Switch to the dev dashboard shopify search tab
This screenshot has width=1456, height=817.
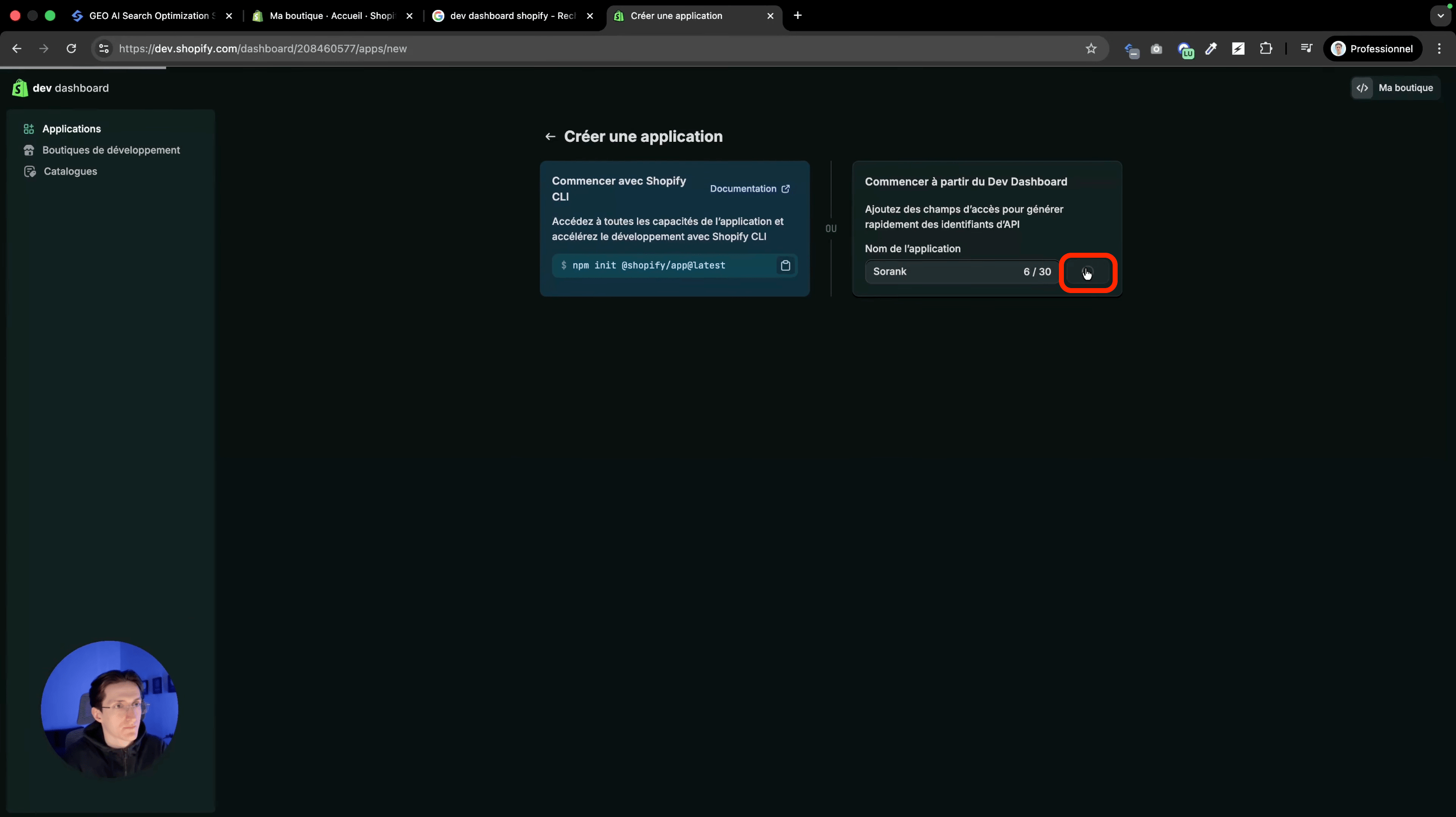coord(513,16)
